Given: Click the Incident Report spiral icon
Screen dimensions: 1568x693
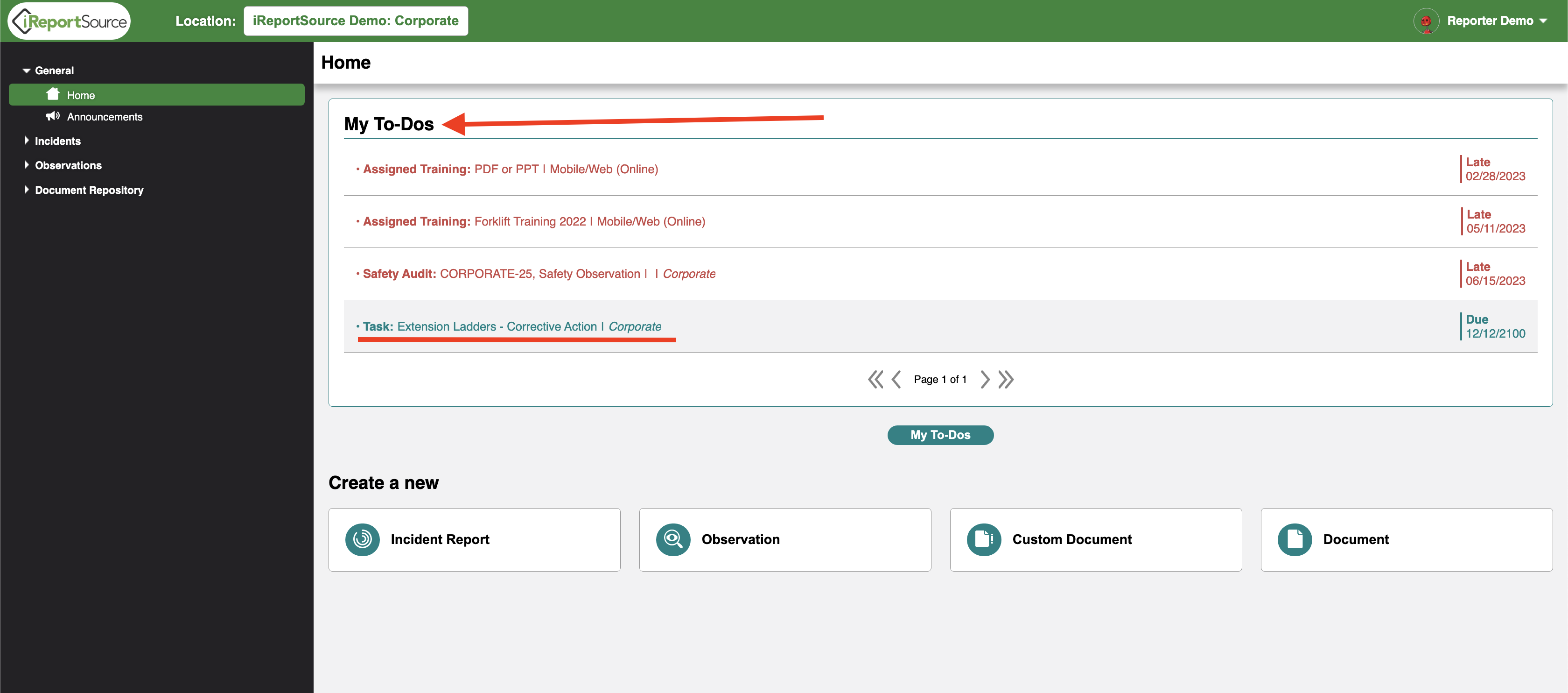Looking at the screenshot, I should [x=362, y=539].
